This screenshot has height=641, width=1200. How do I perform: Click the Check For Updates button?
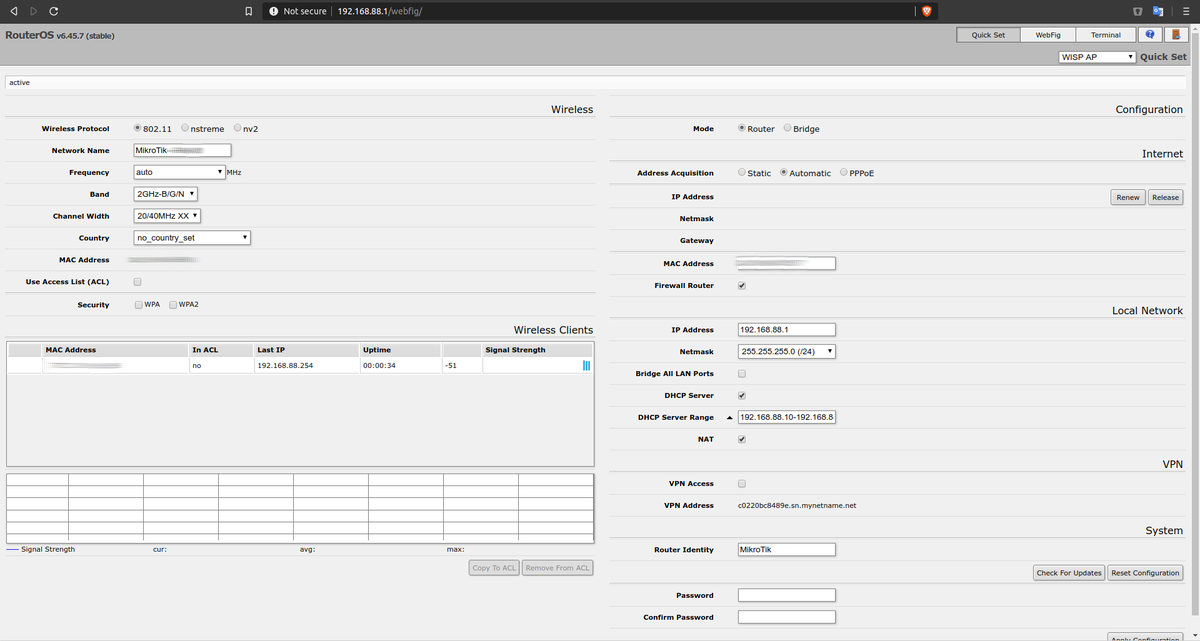point(1069,573)
